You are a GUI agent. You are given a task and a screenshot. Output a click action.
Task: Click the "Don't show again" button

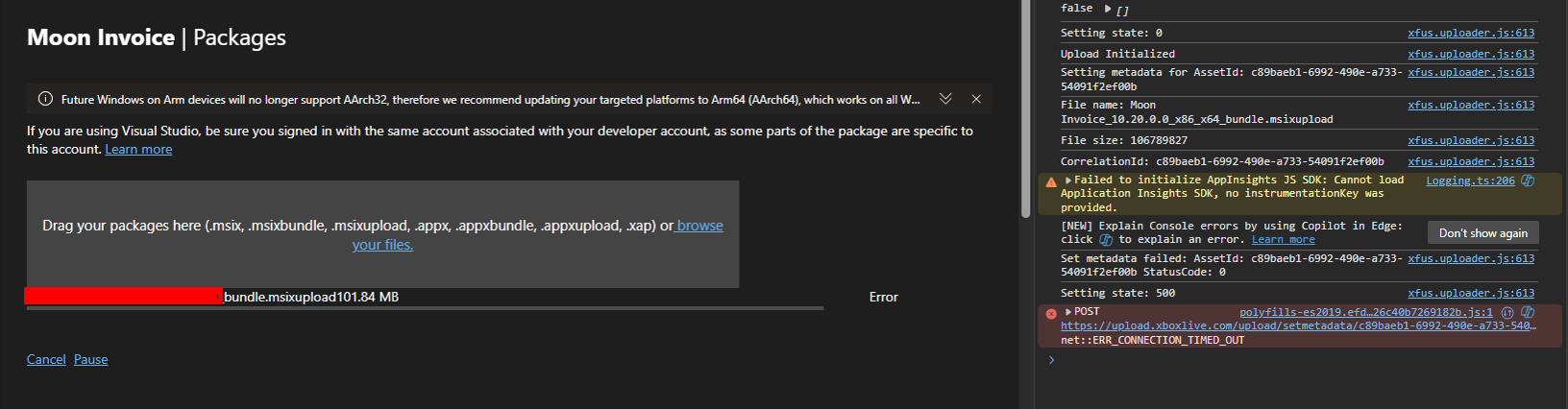point(1482,233)
